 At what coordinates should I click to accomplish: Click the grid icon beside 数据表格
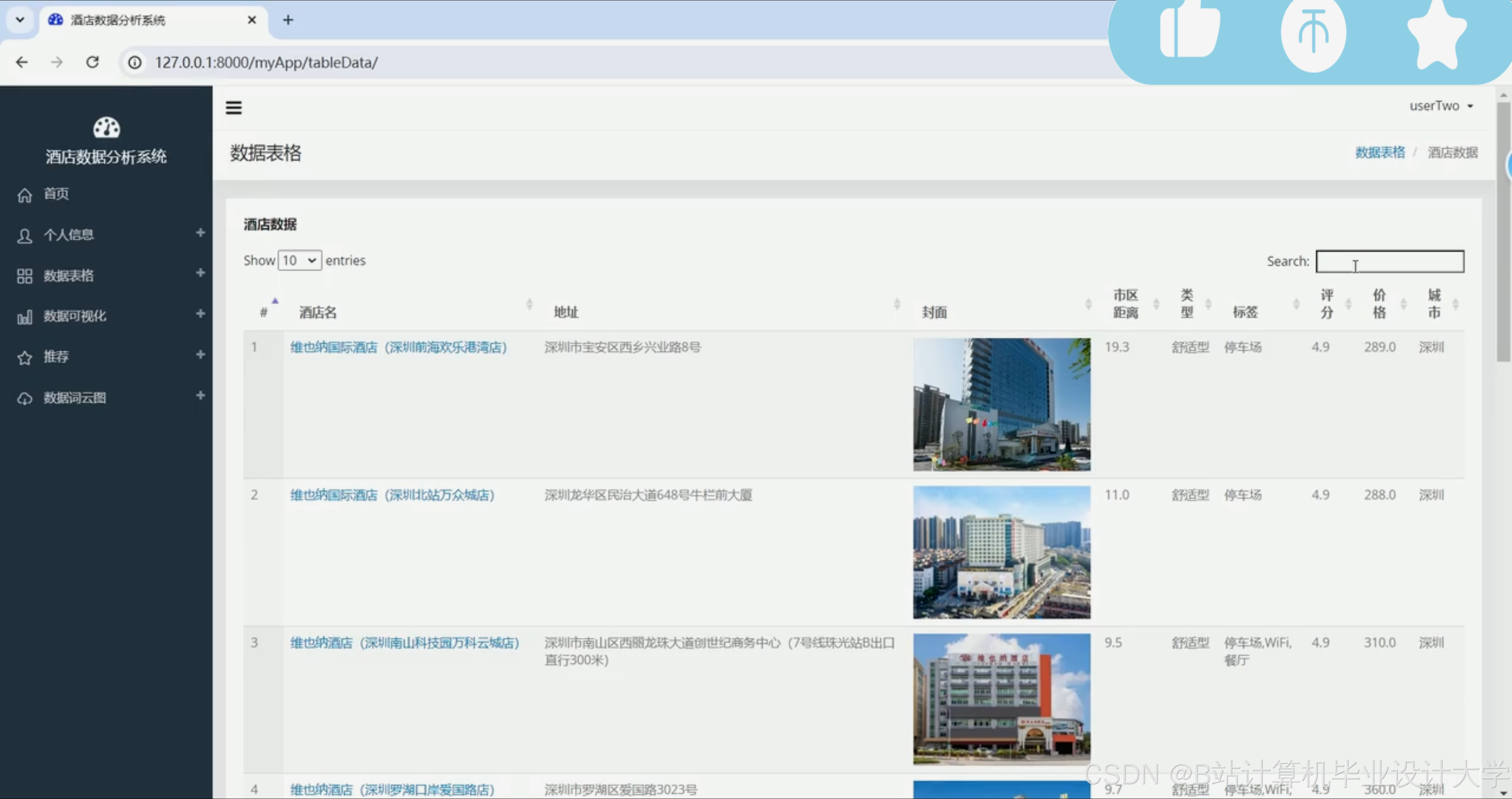[x=25, y=277]
